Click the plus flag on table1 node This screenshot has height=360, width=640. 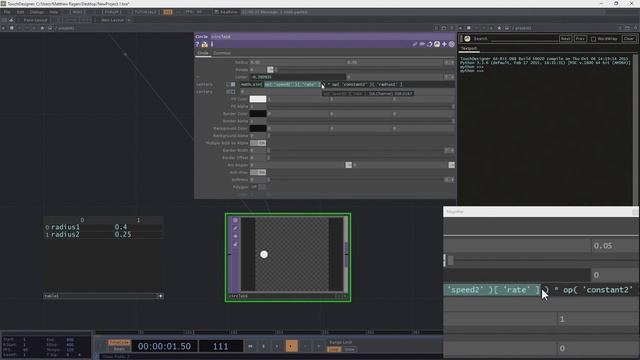coord(160,296)
